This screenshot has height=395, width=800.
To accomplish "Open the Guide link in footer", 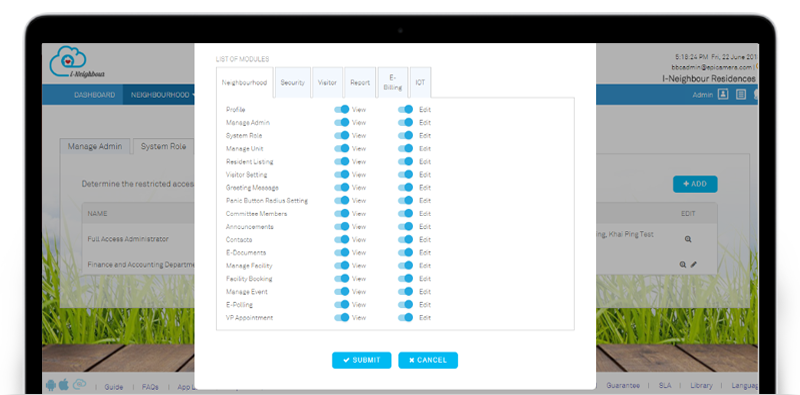I will [114, 387].
